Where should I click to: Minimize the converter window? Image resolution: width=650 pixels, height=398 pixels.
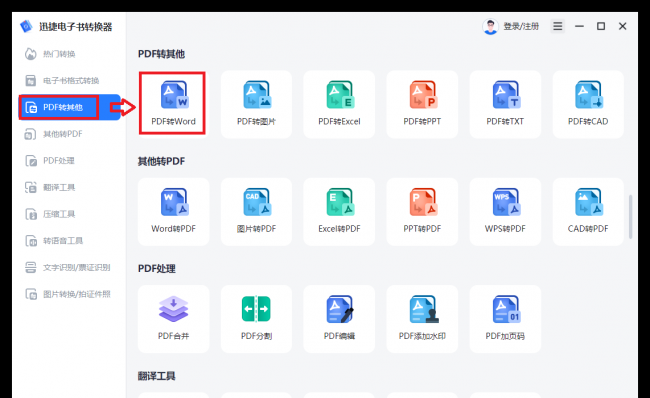point(579,26)
